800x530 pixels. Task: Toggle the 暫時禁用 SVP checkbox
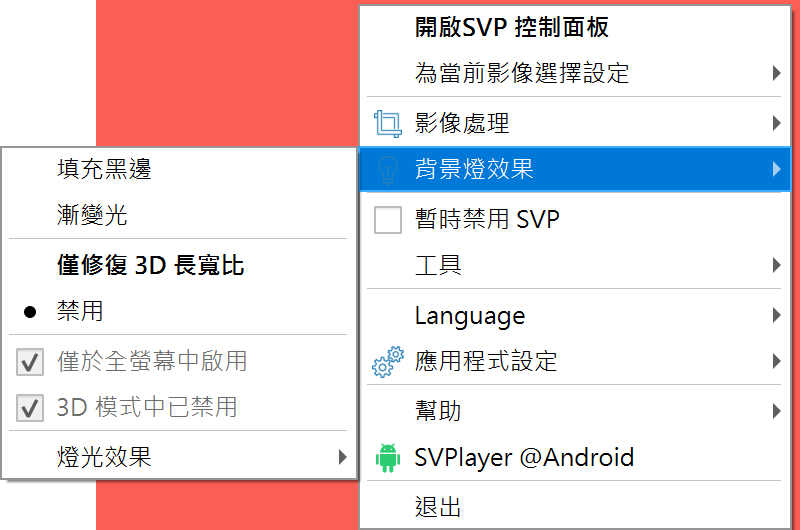click(x=388, y=220)
